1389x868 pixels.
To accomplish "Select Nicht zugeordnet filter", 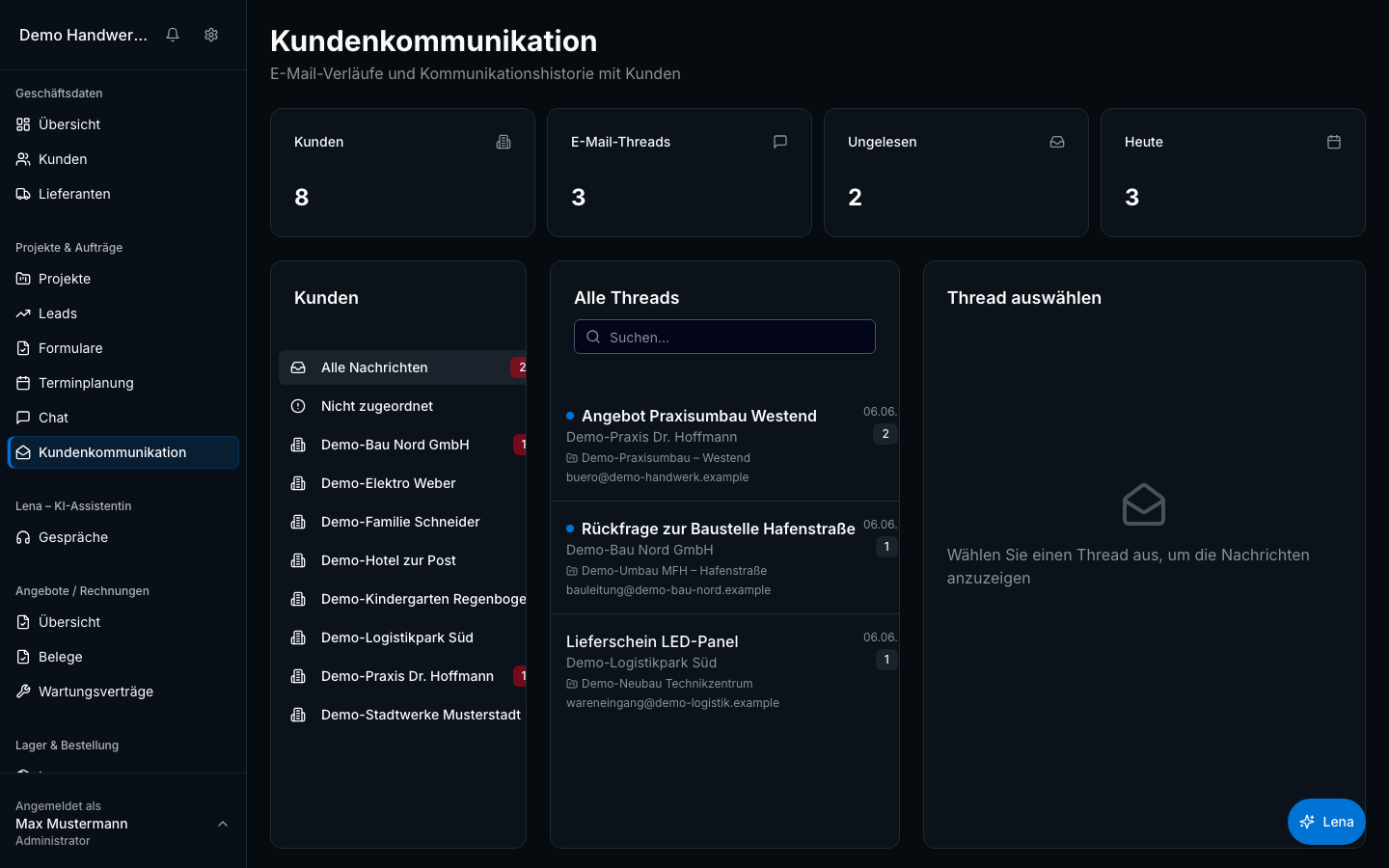I will pos(402,406).
